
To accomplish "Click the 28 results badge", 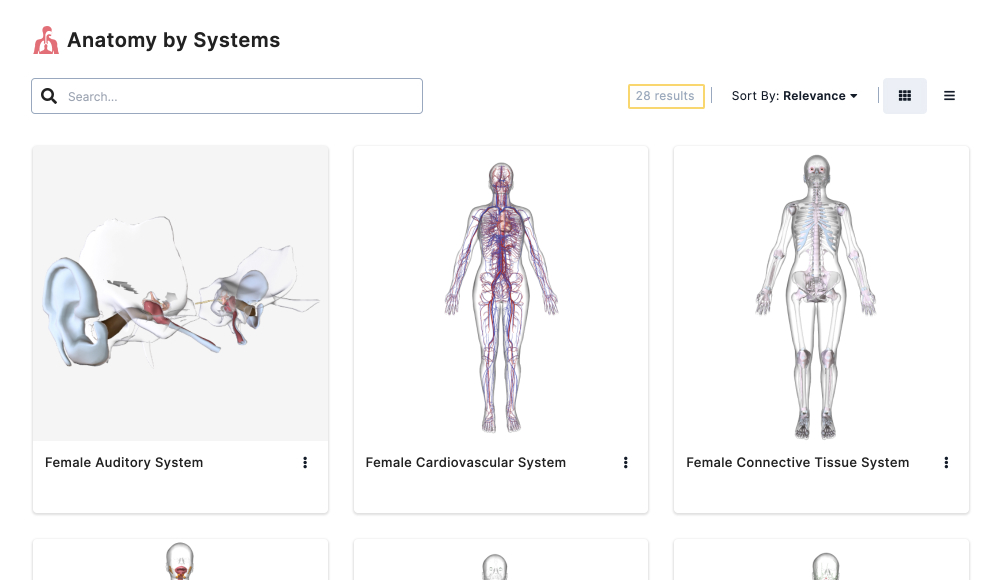I will point(665,96).
